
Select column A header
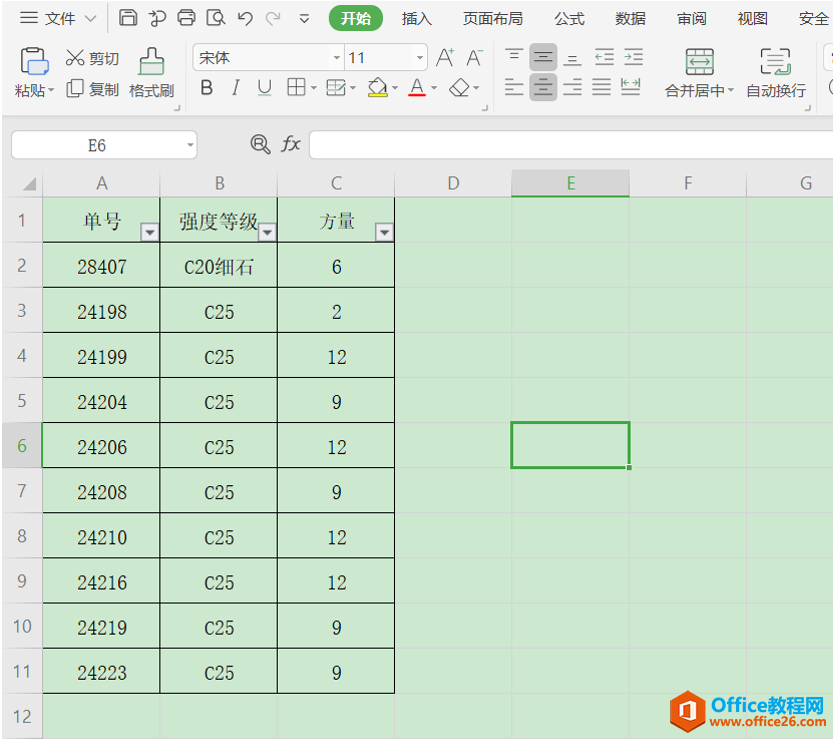(x=101, y=183)
